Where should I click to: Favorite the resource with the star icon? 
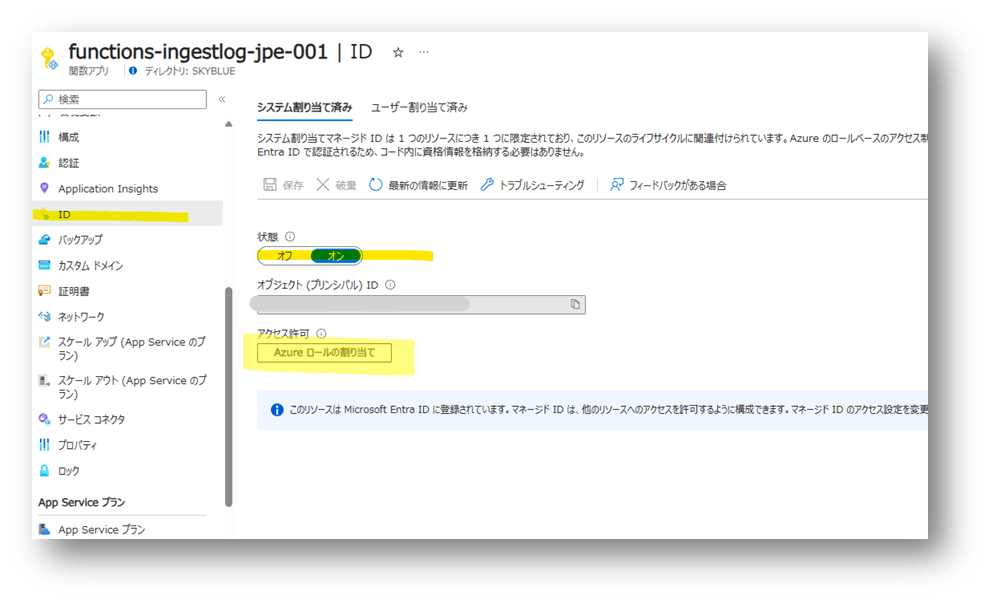(398, 53)
